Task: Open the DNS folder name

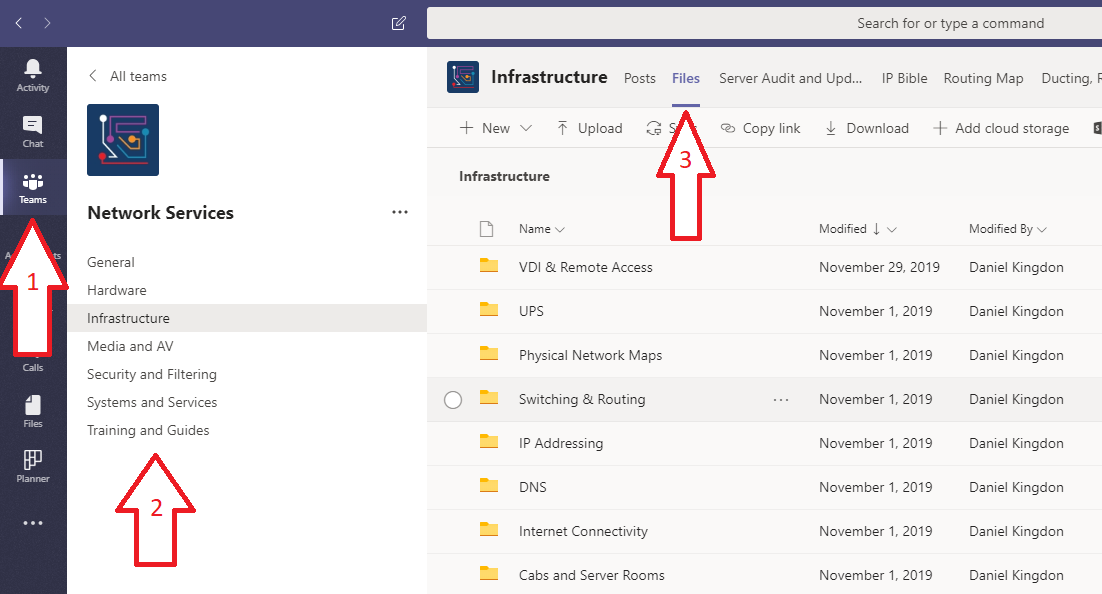Action: (533, 487)
